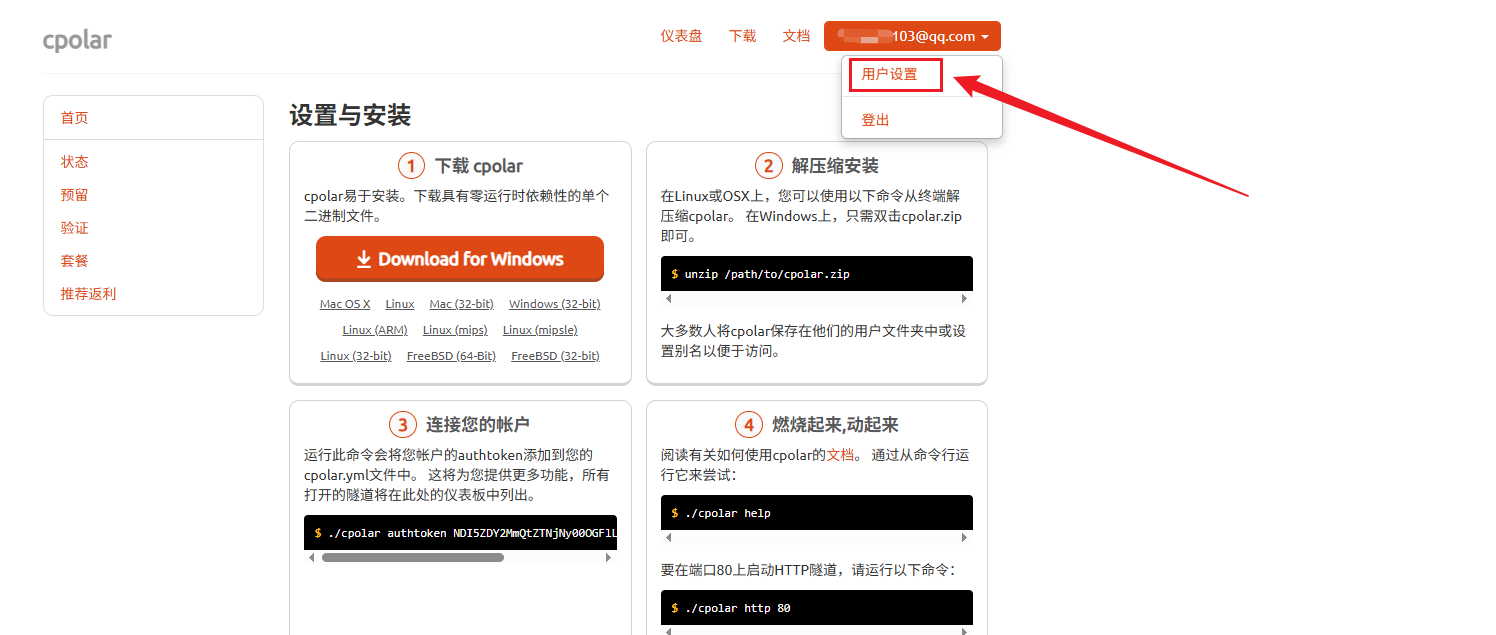This screenshot has height=635, width=1496.
Task: Open the 文档 documentation link in header
Action: (x=796, y=36)
